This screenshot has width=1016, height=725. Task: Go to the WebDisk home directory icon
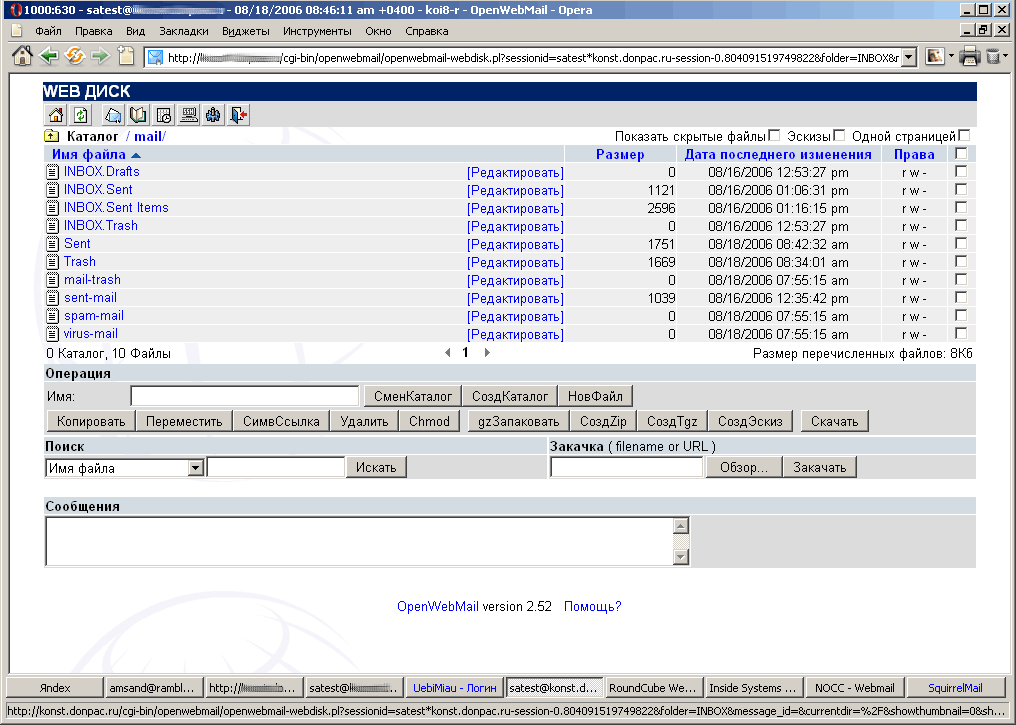coord(56,115)
